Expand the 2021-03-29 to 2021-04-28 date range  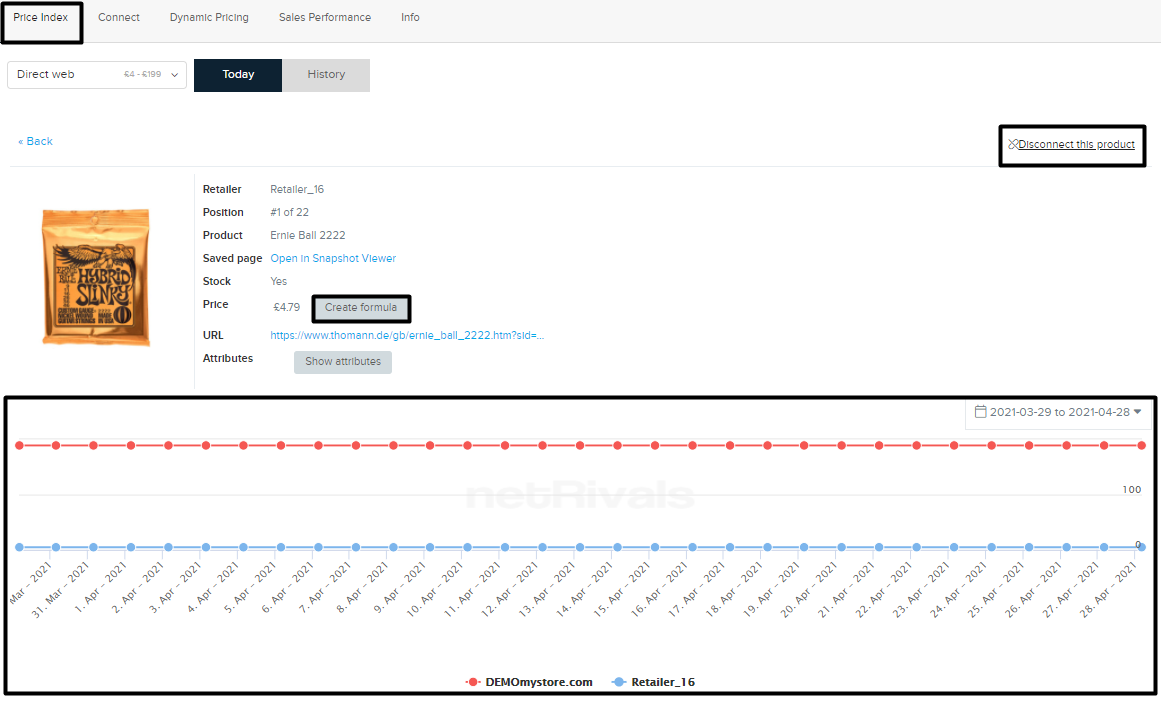(1059, 412)
